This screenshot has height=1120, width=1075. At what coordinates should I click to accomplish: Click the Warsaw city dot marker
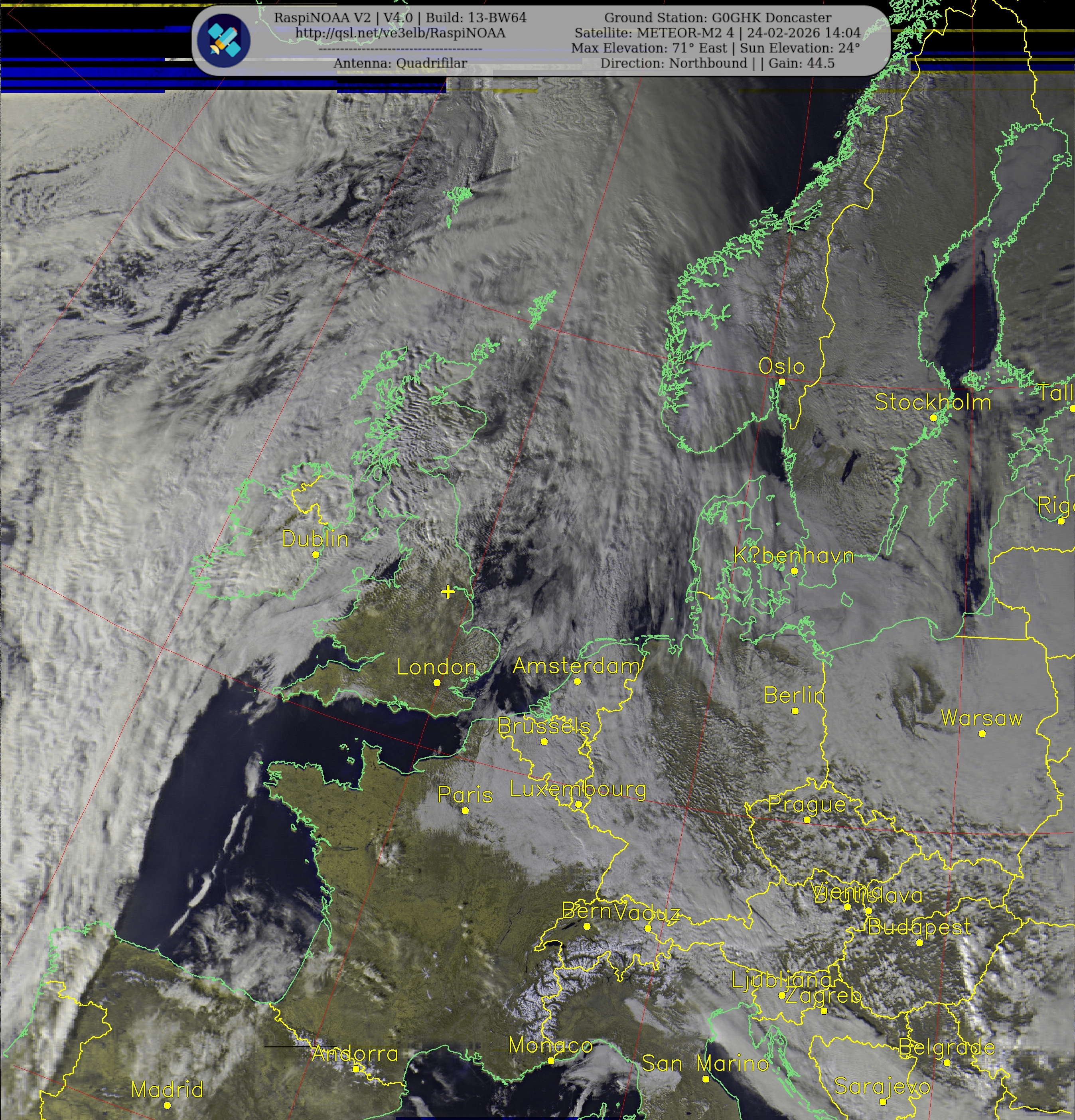tap(982, 734)
